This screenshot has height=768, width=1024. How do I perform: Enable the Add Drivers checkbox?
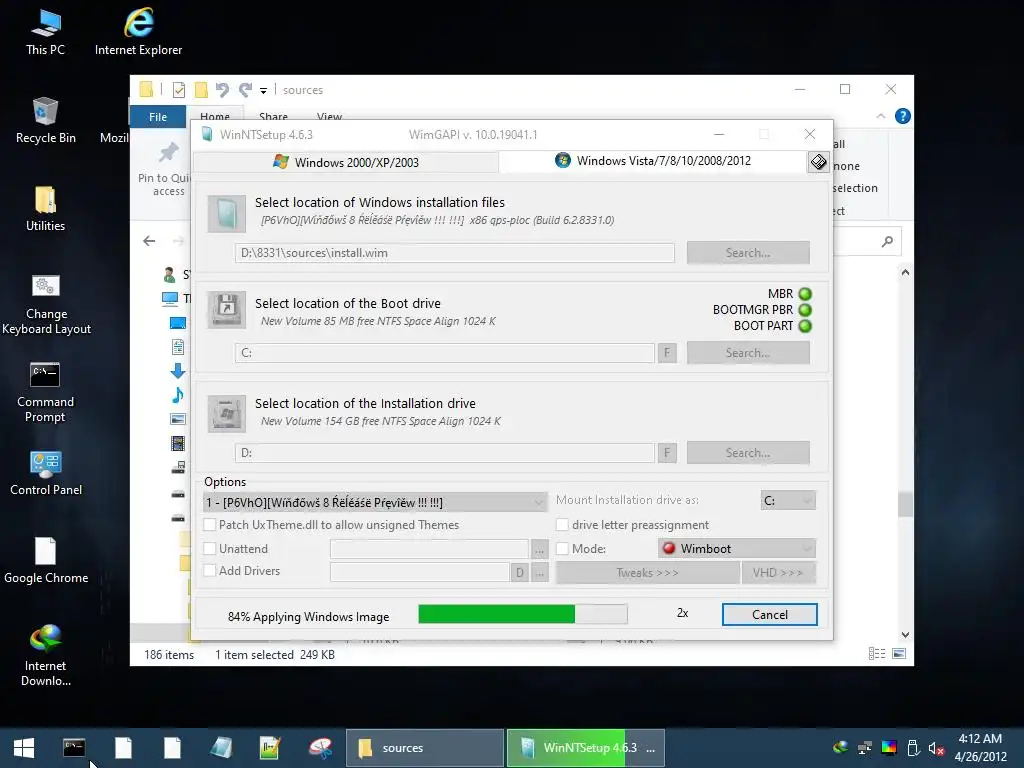click(210, 570)
